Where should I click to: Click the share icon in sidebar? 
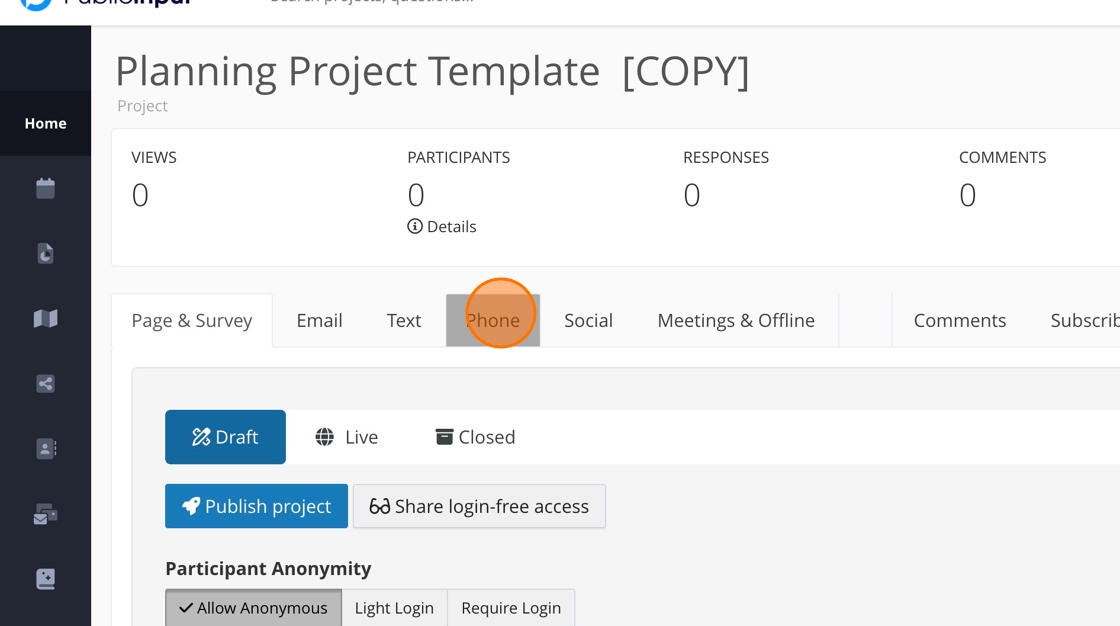click(x=45, y=383)
